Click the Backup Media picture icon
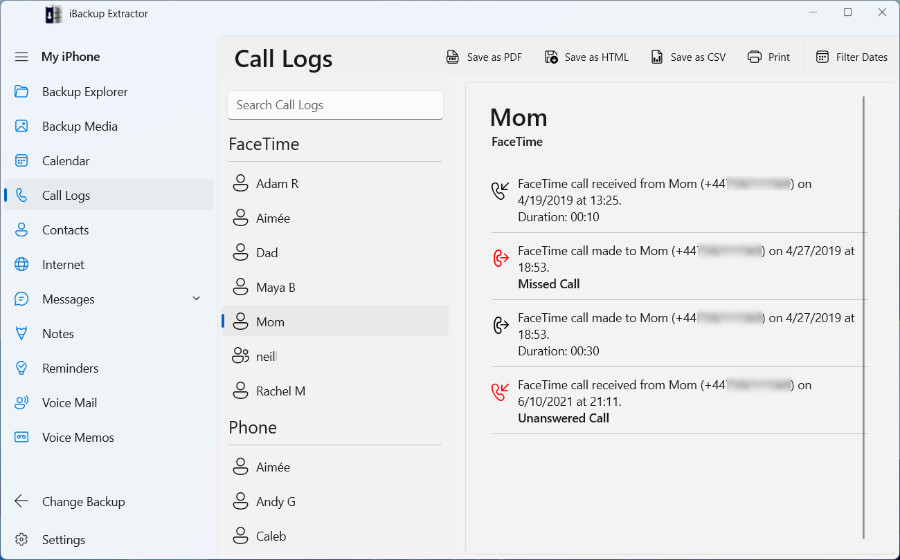Viewport: 900px width, 560px height. (21, 126)
